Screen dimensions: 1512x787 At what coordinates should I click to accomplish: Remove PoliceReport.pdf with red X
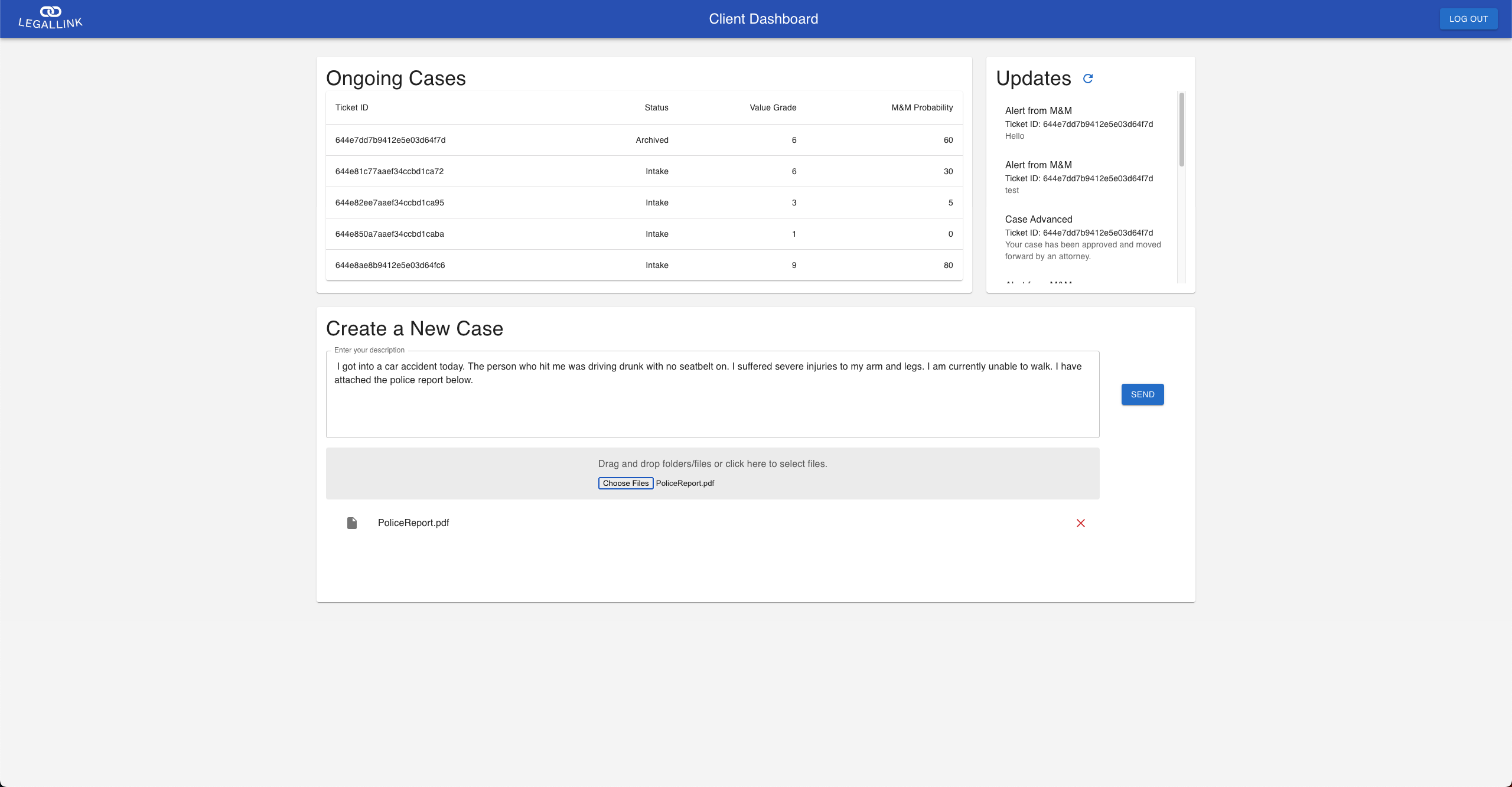1080,523
